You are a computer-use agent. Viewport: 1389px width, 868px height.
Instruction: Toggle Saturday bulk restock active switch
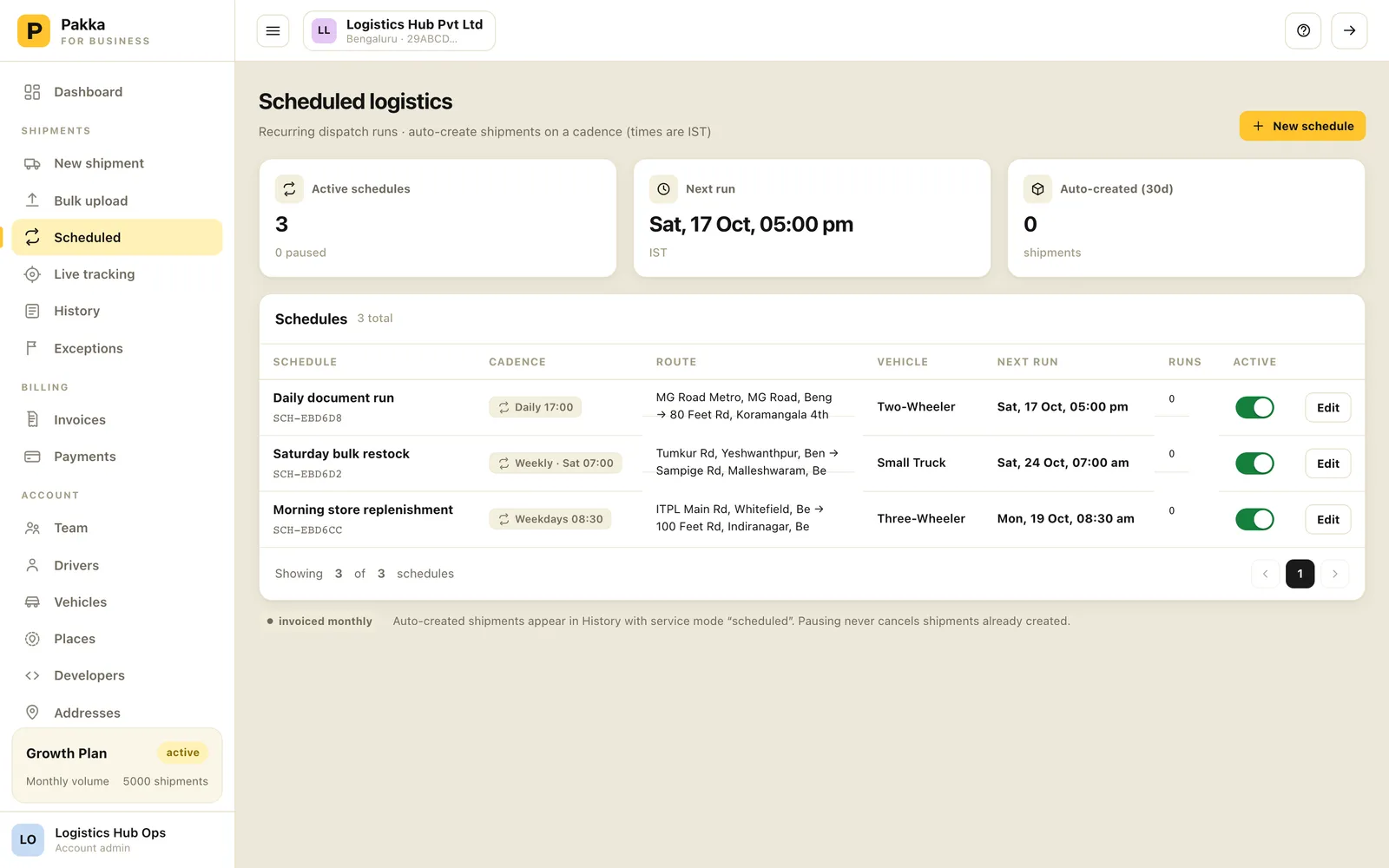1254,464
